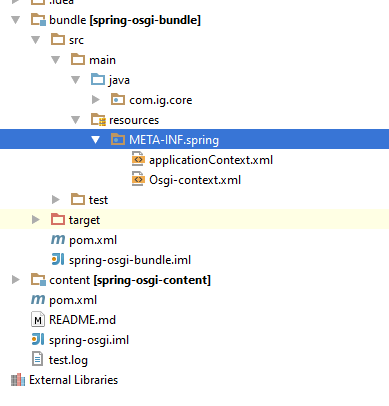
Task: Click the test.log file icon
Action: [x=37, y=359]
